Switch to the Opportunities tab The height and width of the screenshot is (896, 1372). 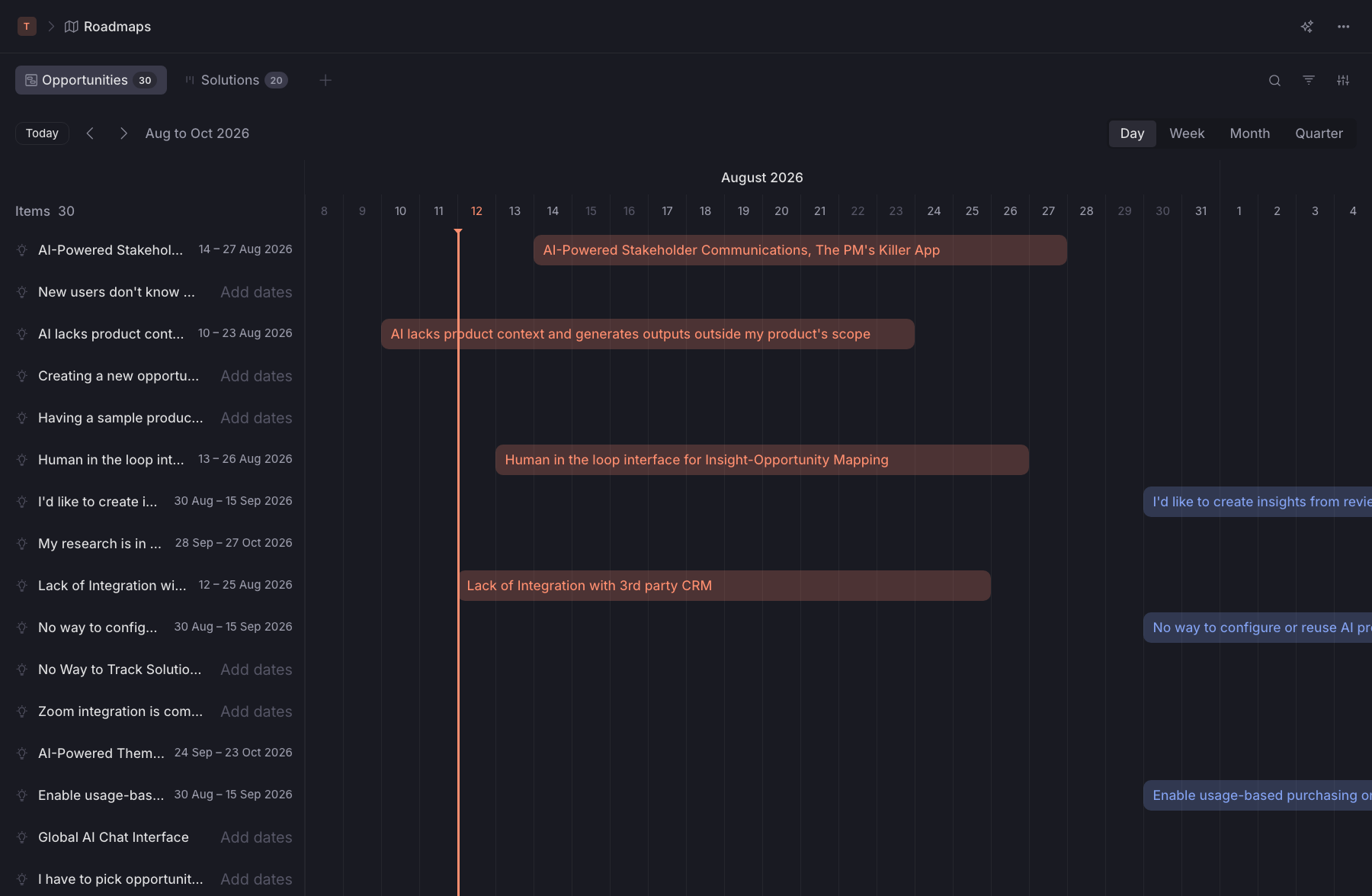point(91,80)
